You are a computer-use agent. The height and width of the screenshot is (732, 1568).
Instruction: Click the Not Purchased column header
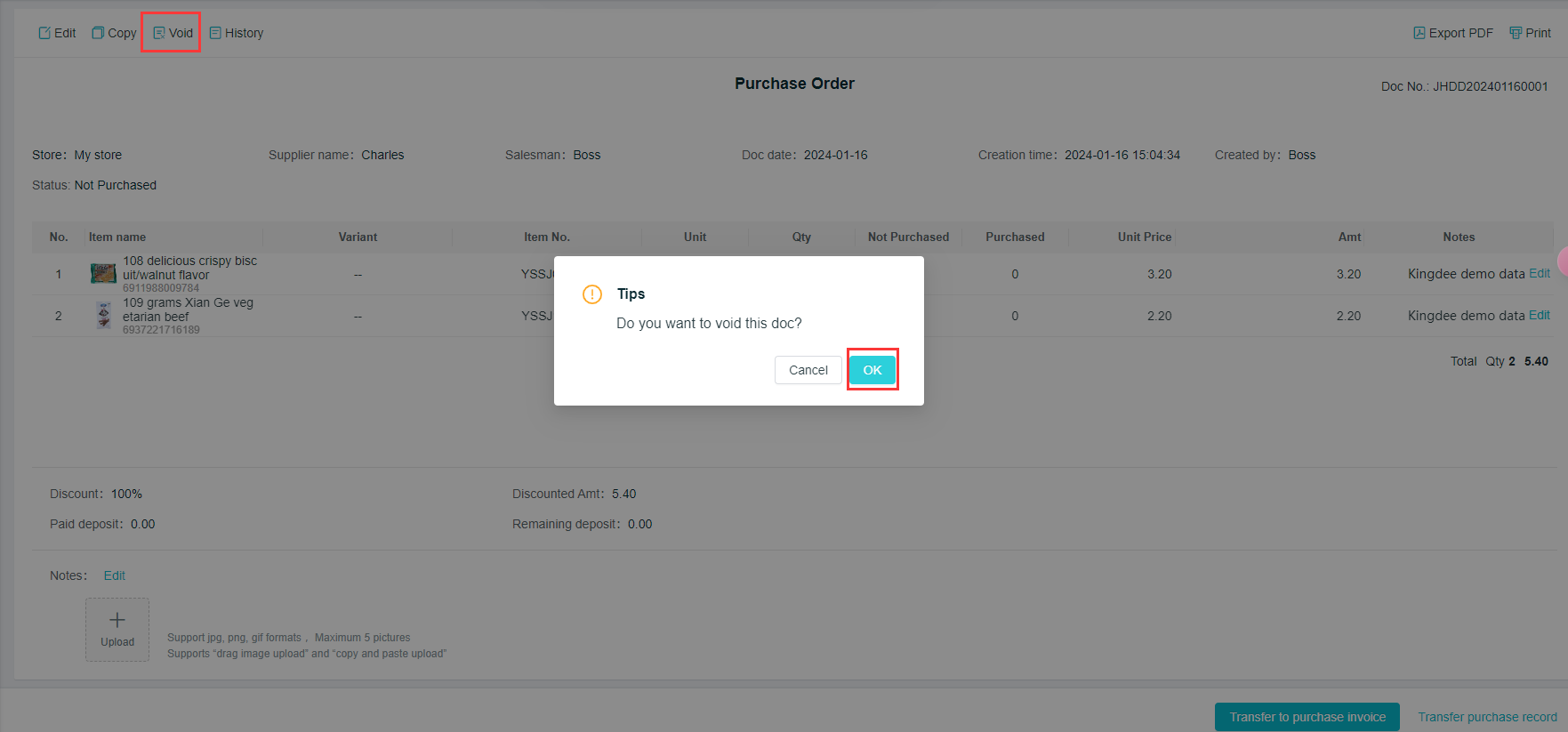908,237
